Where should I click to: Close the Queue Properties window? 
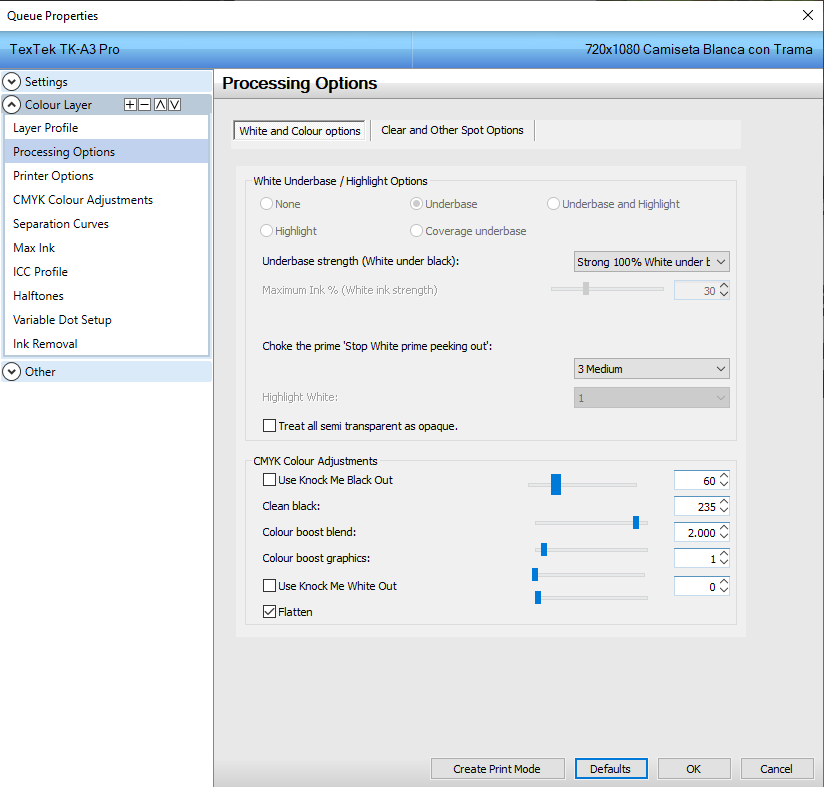point(808,15)
